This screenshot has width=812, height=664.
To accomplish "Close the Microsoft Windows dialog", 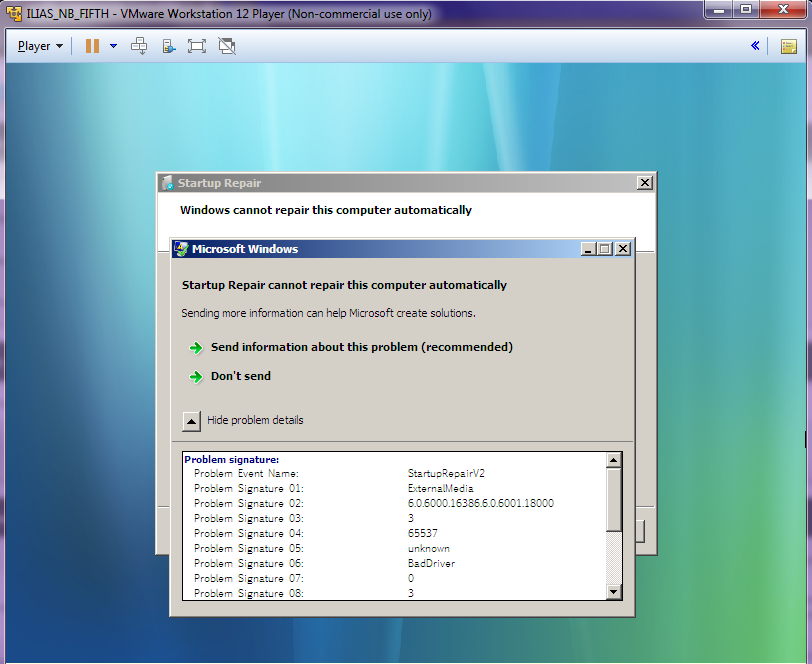I will 623,249.
